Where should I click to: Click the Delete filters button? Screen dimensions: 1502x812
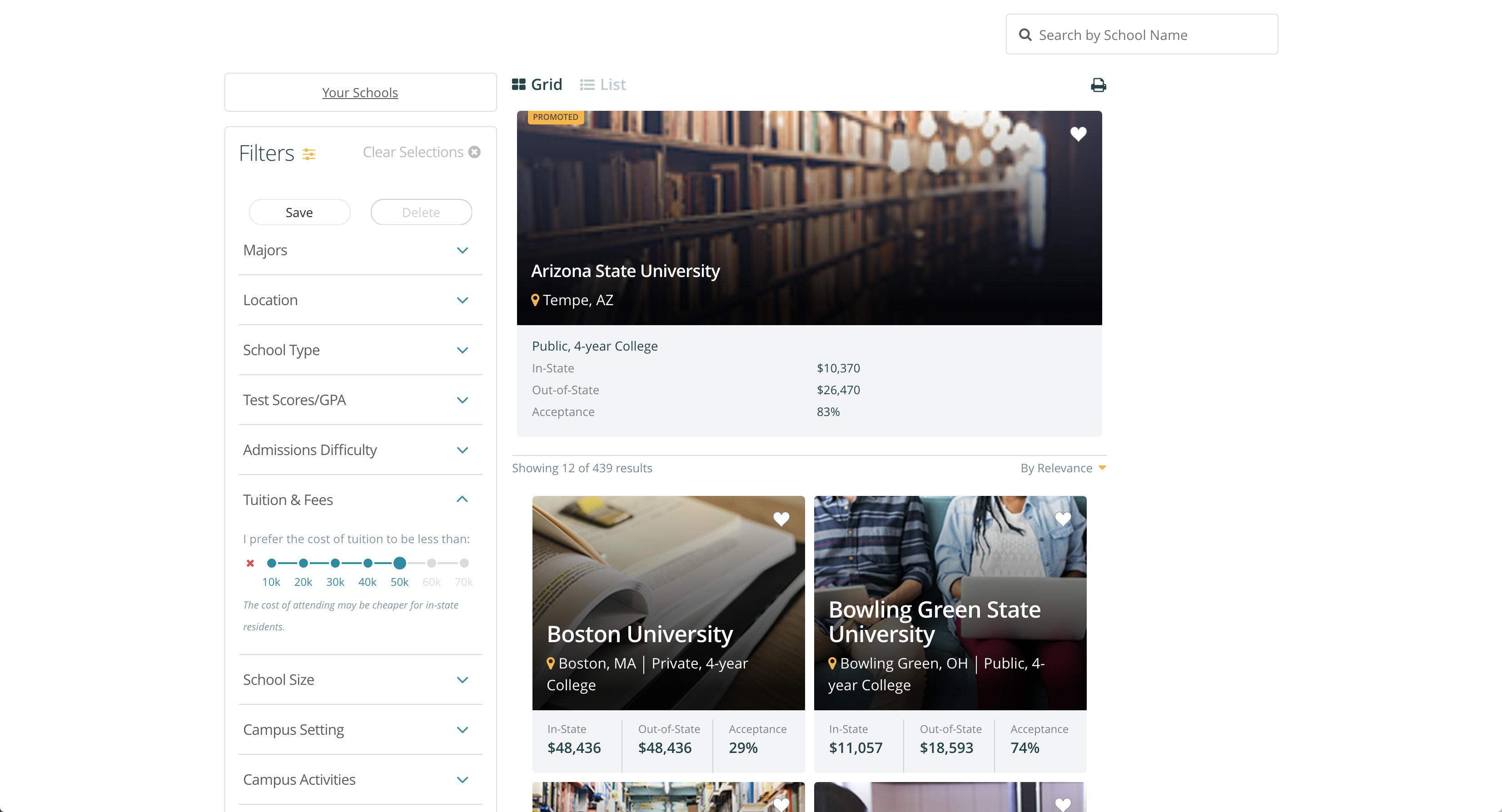click(x=421, y=212)
